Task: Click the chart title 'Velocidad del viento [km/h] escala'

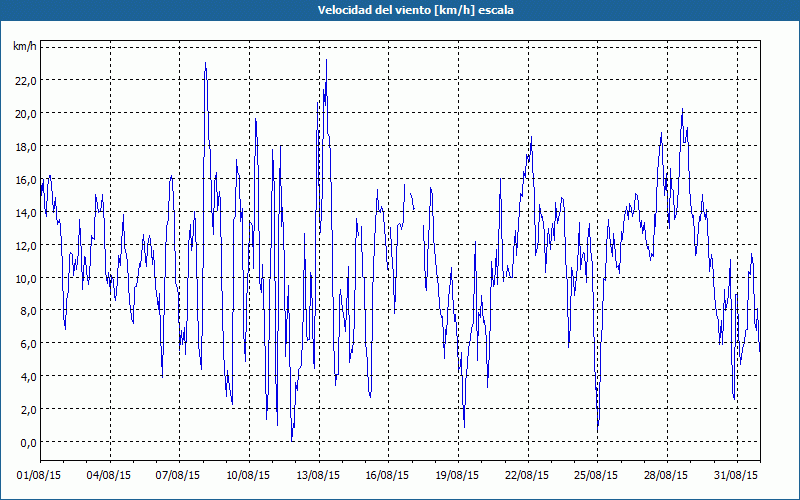Action: click(x=415, y=10)
